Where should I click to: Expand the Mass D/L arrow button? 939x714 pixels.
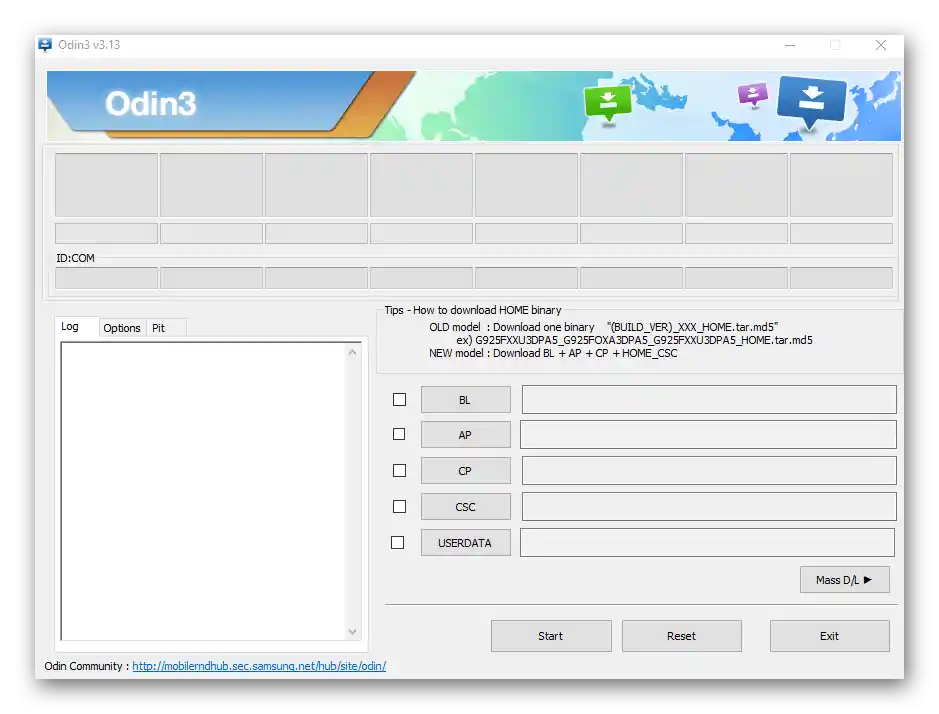tap(844, 580)
